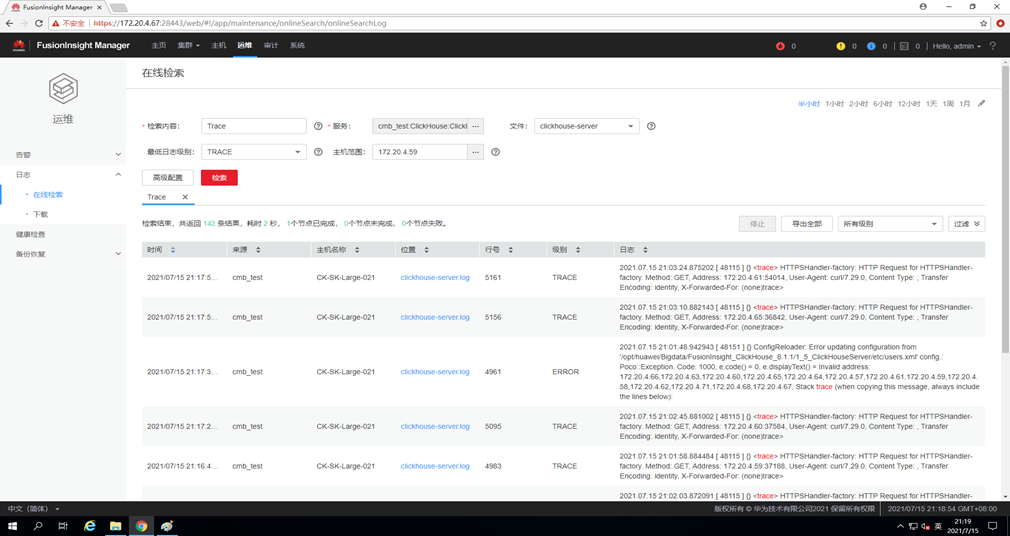The image size is (1010, 536).
Task: Open the 集群 menu dropdown
Action: click(188, 46)
